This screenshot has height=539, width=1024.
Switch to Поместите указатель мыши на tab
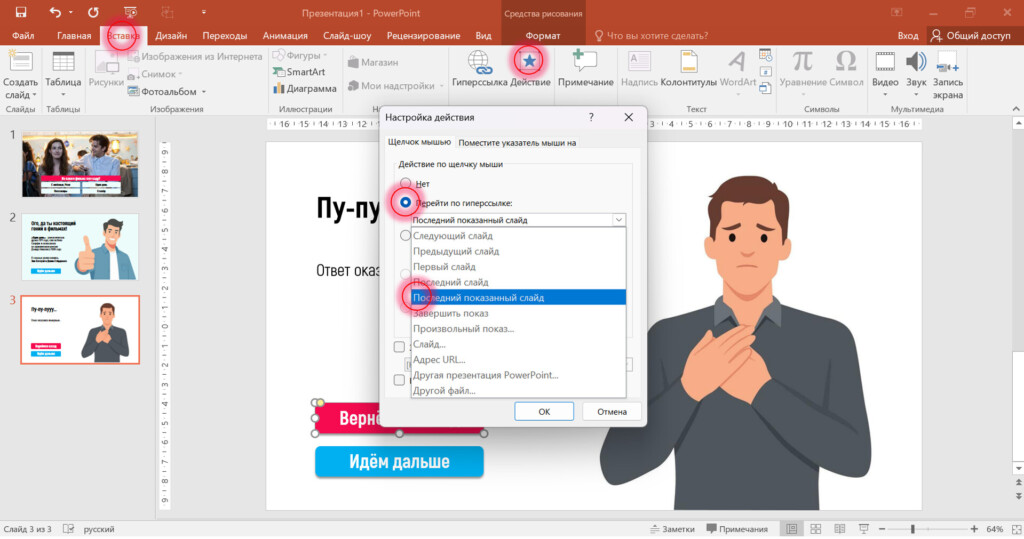tap(517, 143)
